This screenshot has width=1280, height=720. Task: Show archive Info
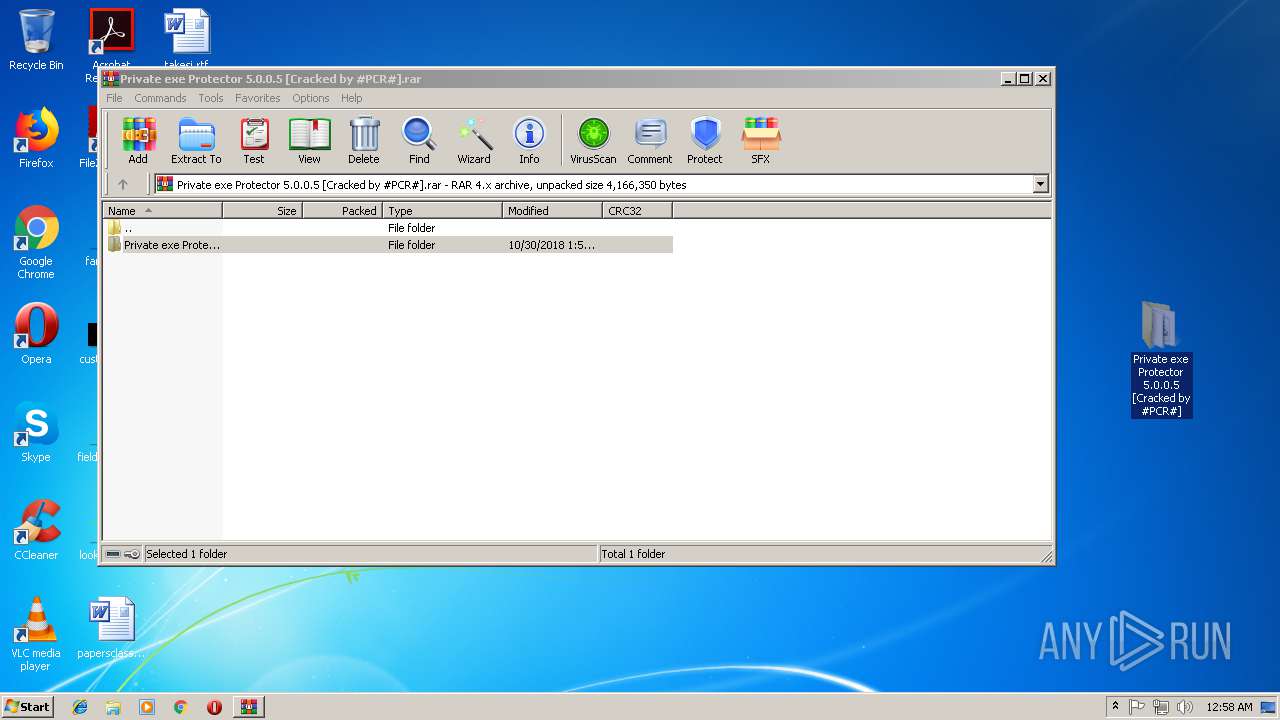tap(529, 141)
